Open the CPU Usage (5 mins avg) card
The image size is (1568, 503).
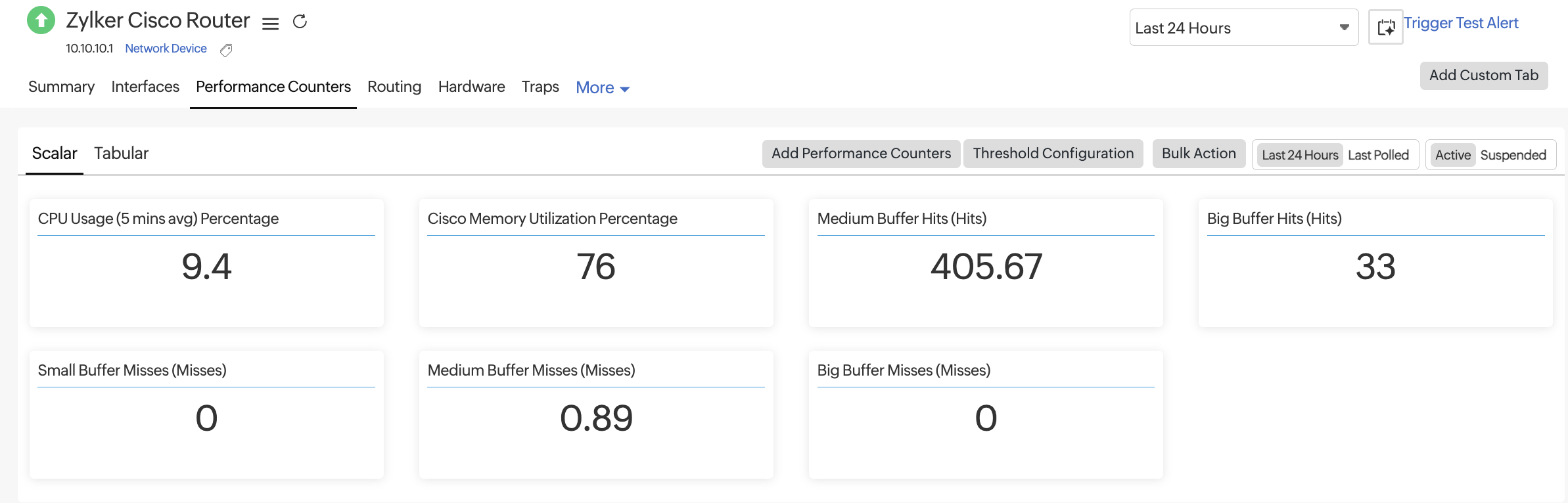[x=206, y=263]
